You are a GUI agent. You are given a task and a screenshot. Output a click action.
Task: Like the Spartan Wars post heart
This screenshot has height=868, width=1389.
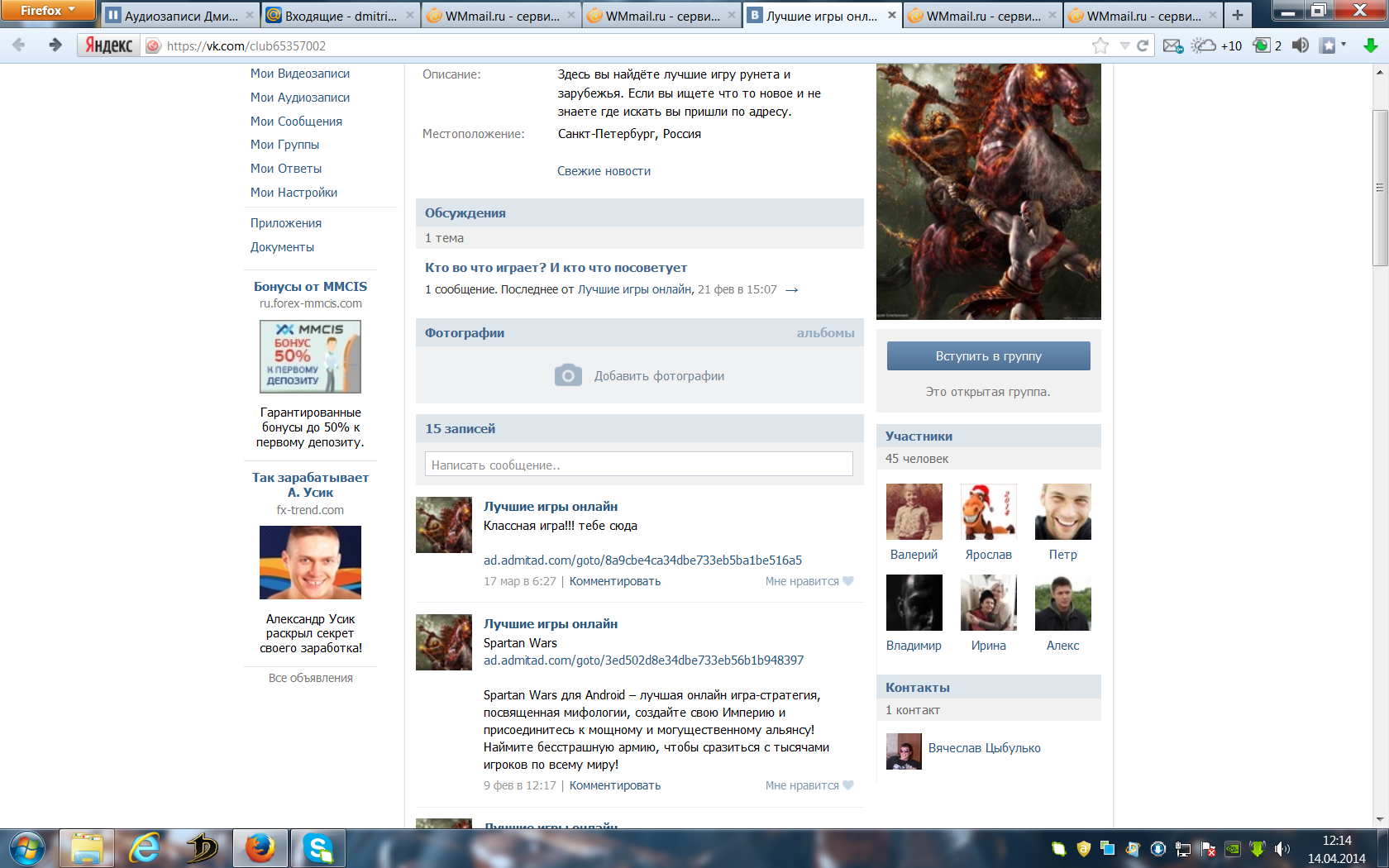pyautogui.click(x=847, y=785)
